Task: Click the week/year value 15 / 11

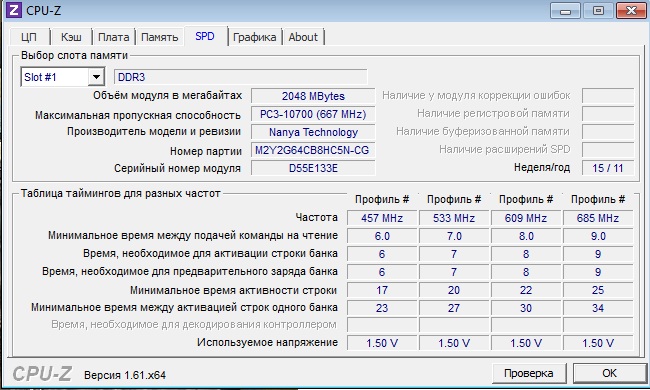Action: coord(608,168)
